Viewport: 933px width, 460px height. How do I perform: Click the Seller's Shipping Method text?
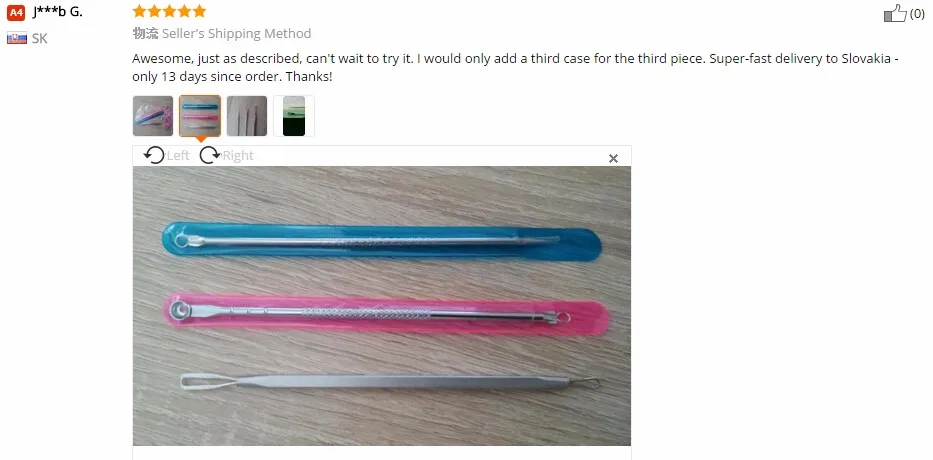click(236, 33)
